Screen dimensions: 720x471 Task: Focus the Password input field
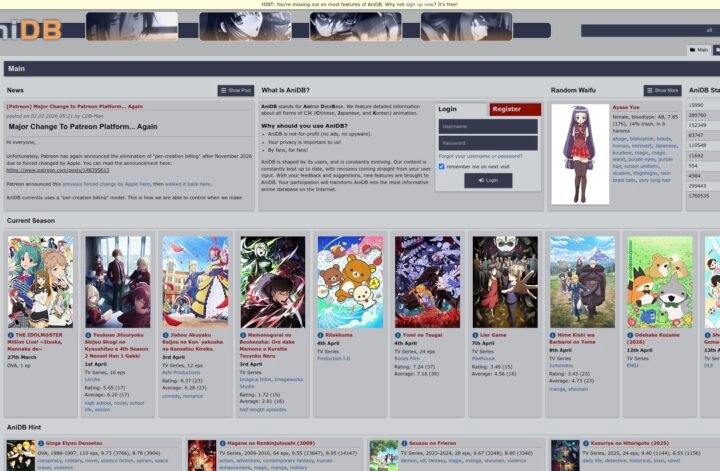pos(488,143)
